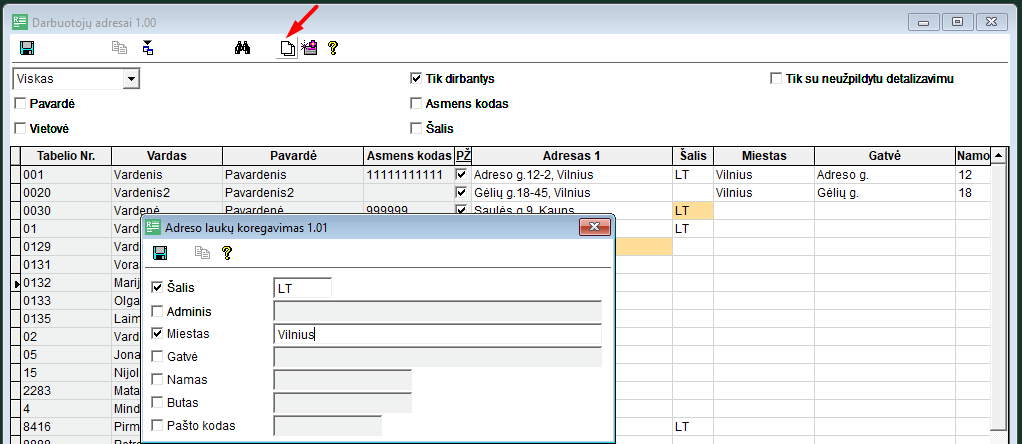The image size is (1022, 444).
Task: Click the row selector of row 0132
Action: tap(16, 284)
